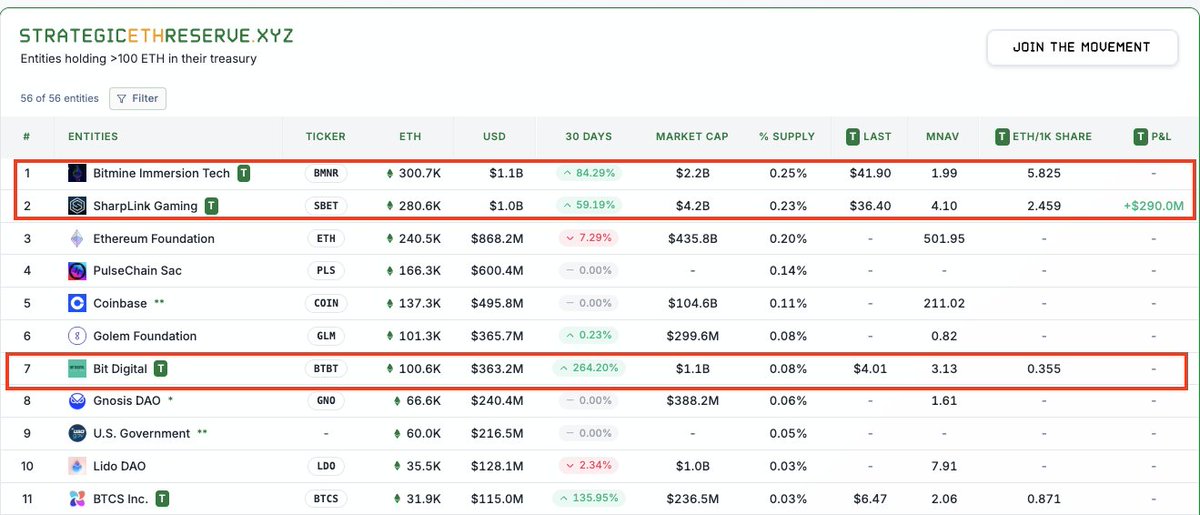Click the SharpLink Gaming logo icon
Image resolution: width=1200 pixels, height=515 pixels.
pyautogui.click(x=77, y=206)
